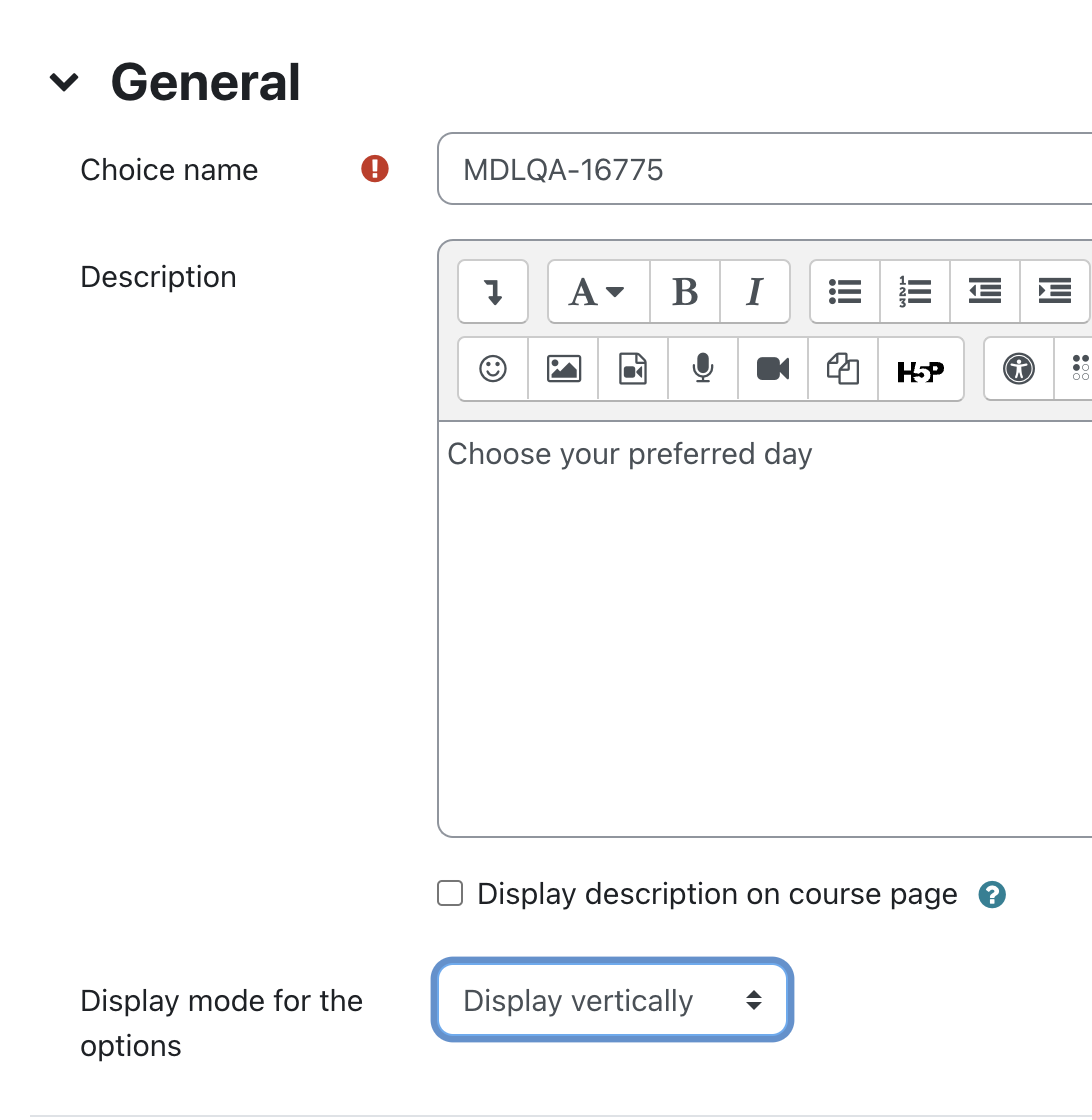
Task: Insert an ordered numbered list
Action: tap(915, 291)
